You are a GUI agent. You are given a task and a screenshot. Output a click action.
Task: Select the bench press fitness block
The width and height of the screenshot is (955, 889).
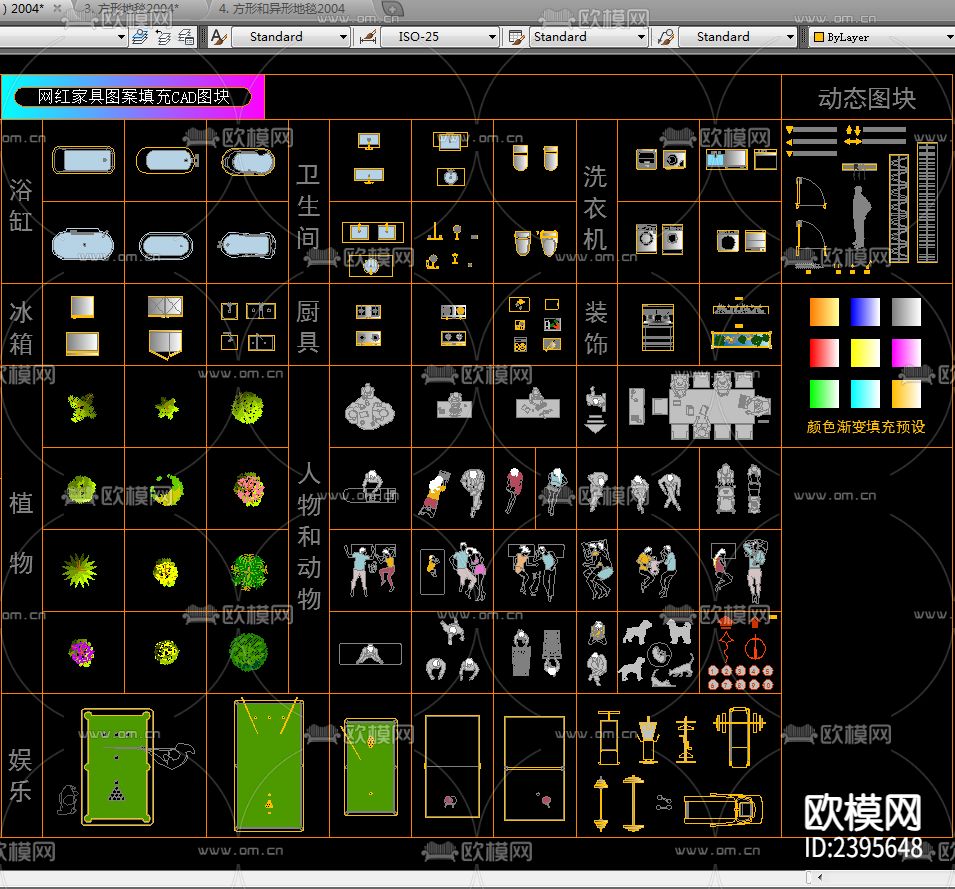pos(739,737)
